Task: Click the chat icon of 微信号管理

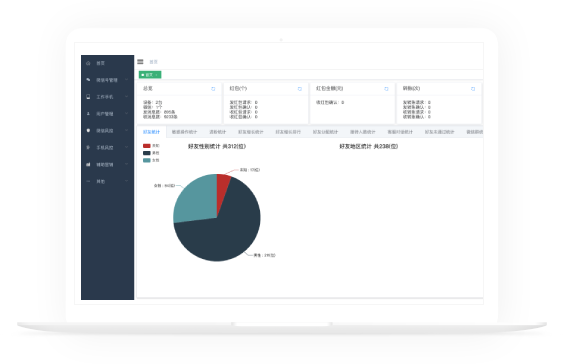Action: pyautogui.click(x=88, y=80)
